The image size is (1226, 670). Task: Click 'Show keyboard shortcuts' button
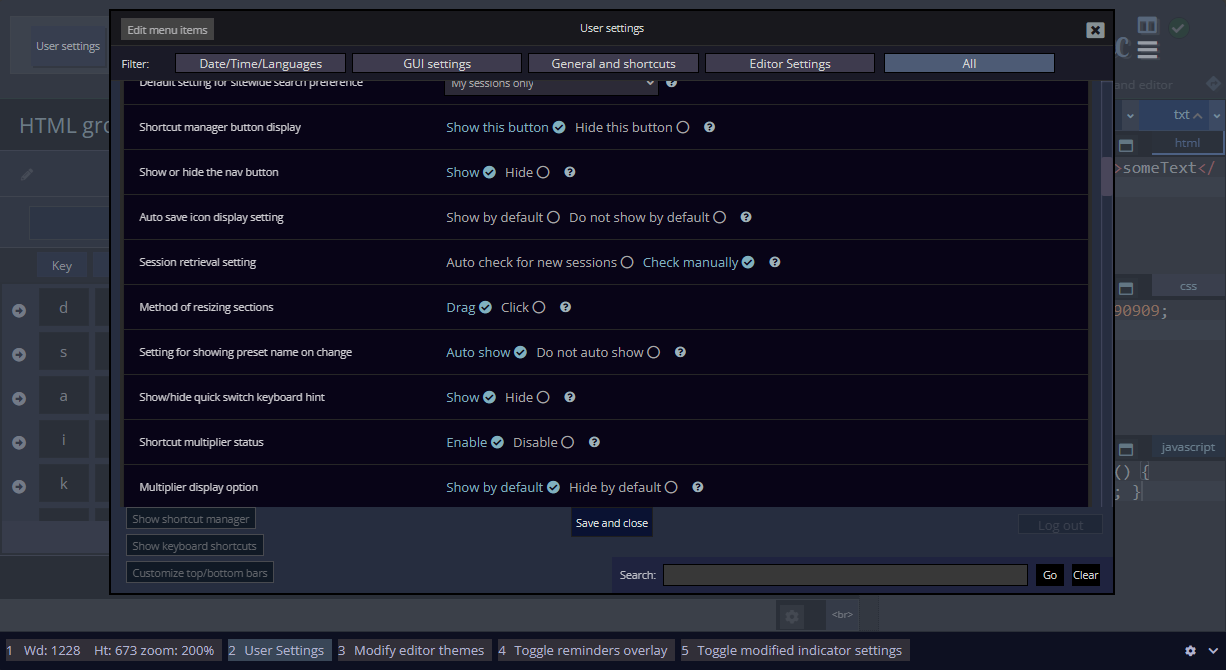195,546
